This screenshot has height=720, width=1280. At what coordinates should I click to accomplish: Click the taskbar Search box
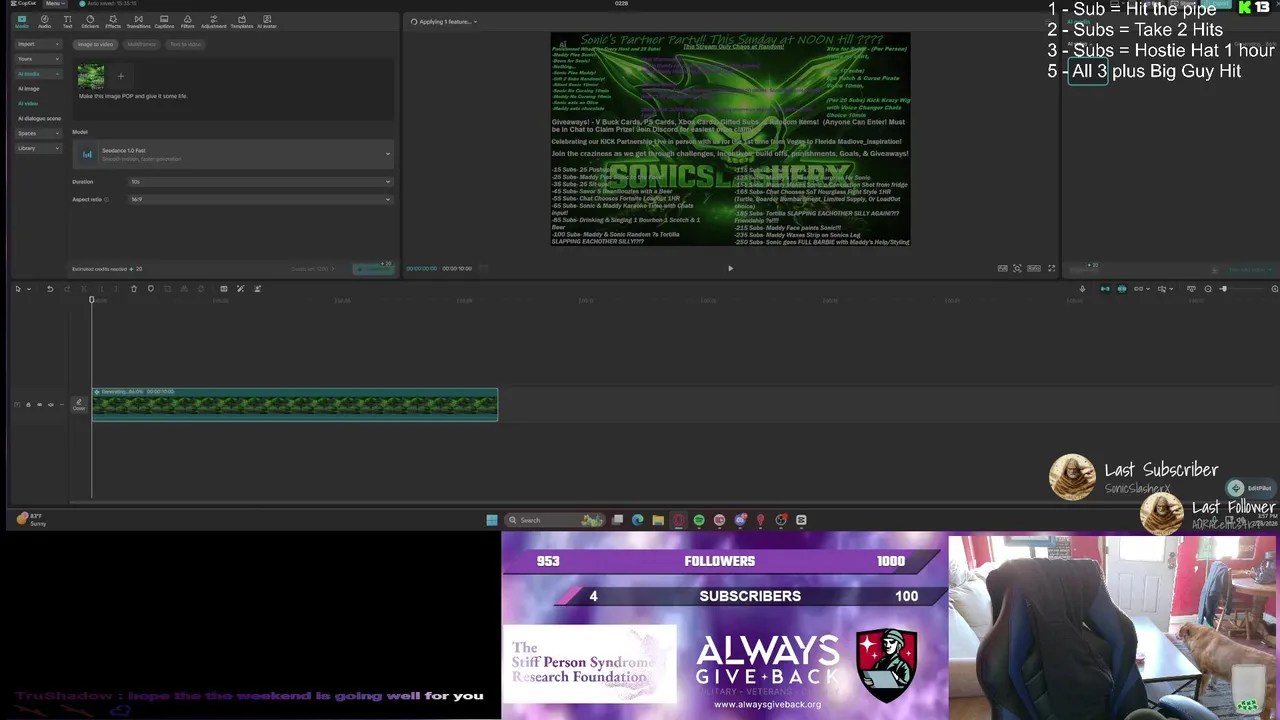click(555, 520)
